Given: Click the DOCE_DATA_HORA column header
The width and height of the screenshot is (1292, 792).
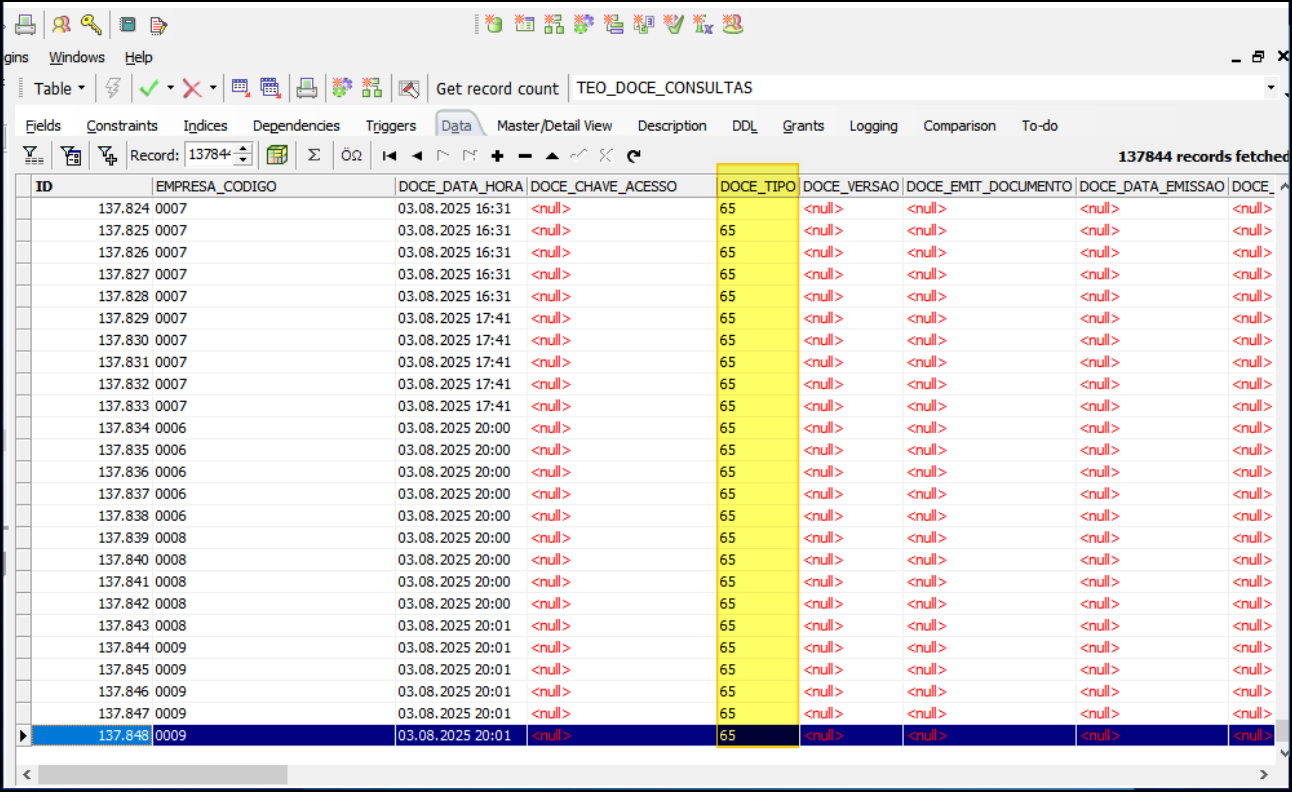Looking at the screenshot, I should pyautogui.click(x=461, y=186).
